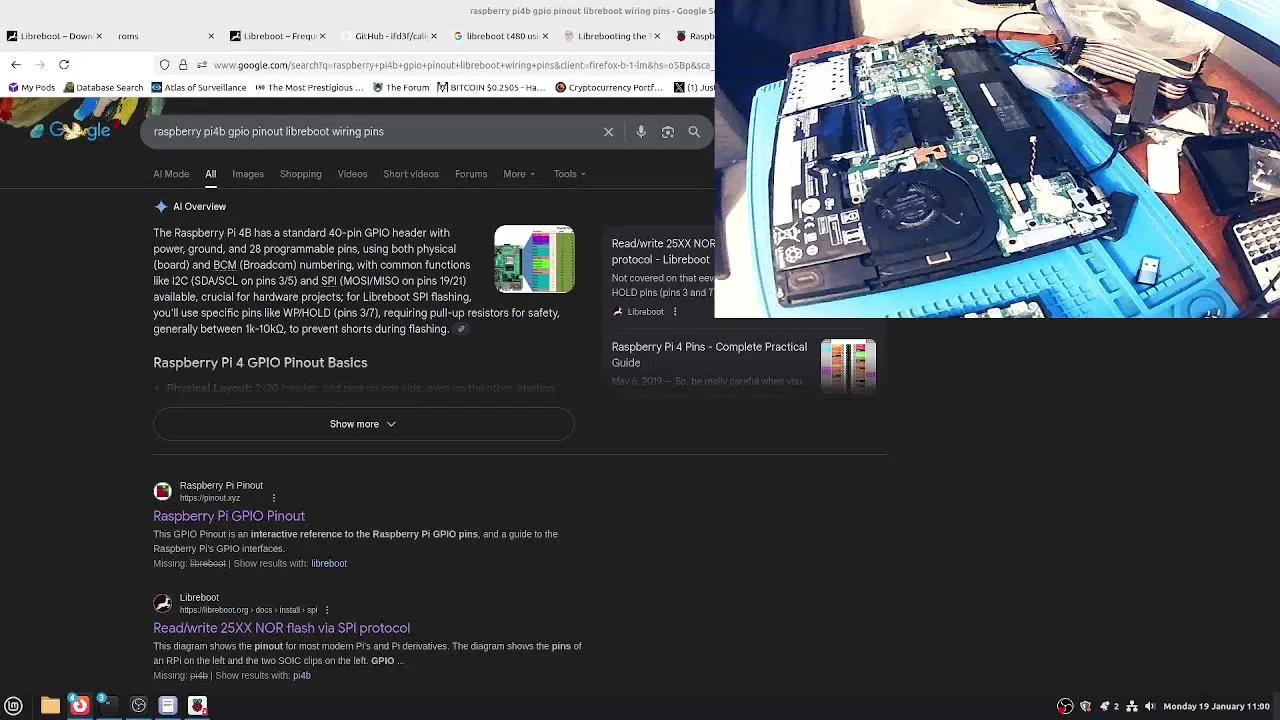The width and height of the screenshot is (1280, 720).
Task: Open the Monday 19 January clock calendar
Action: click(x=1216, y=706)
